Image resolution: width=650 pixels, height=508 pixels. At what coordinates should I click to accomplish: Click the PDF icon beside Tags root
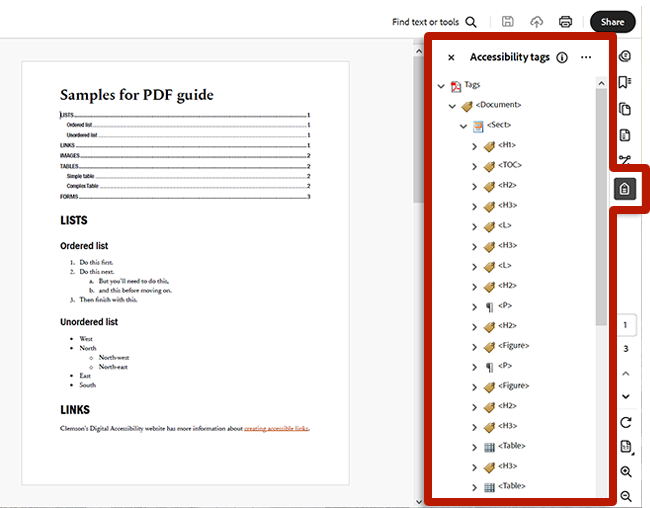coord(456,86)
